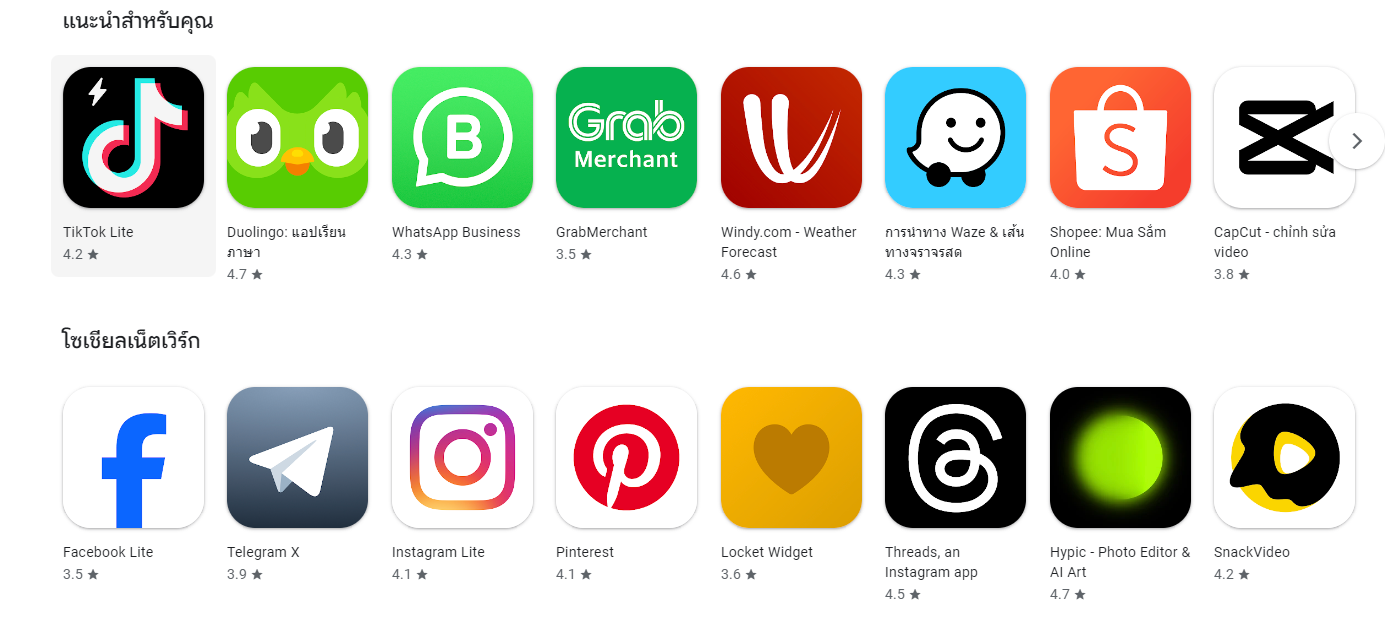The height and width of the screenshot is (633, 1385).
Task: Select the Duolingo green owl icon
Action: coord(297,137)
